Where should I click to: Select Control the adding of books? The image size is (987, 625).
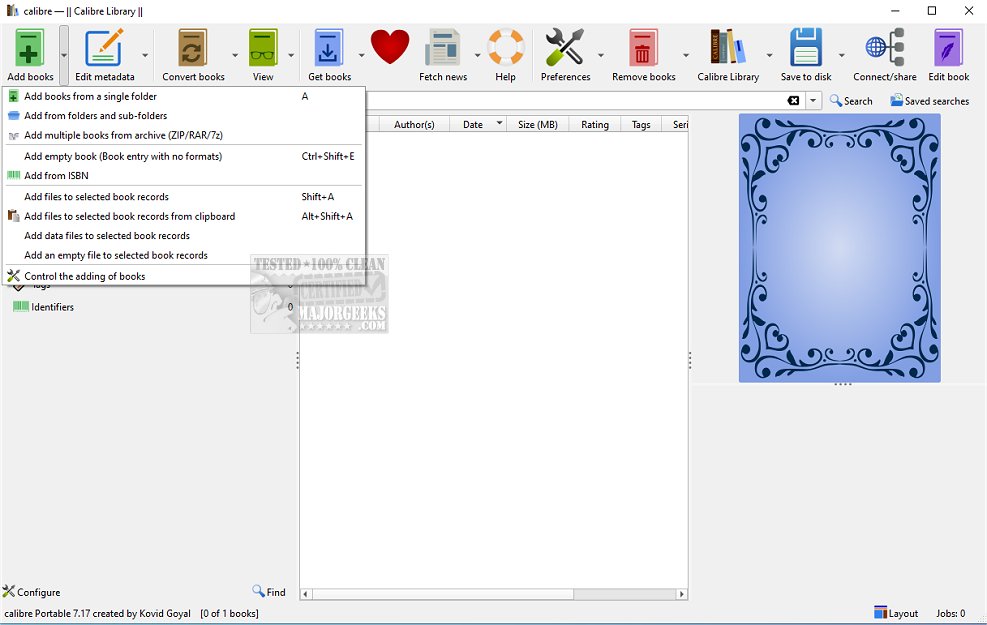[x=84, y=276]
